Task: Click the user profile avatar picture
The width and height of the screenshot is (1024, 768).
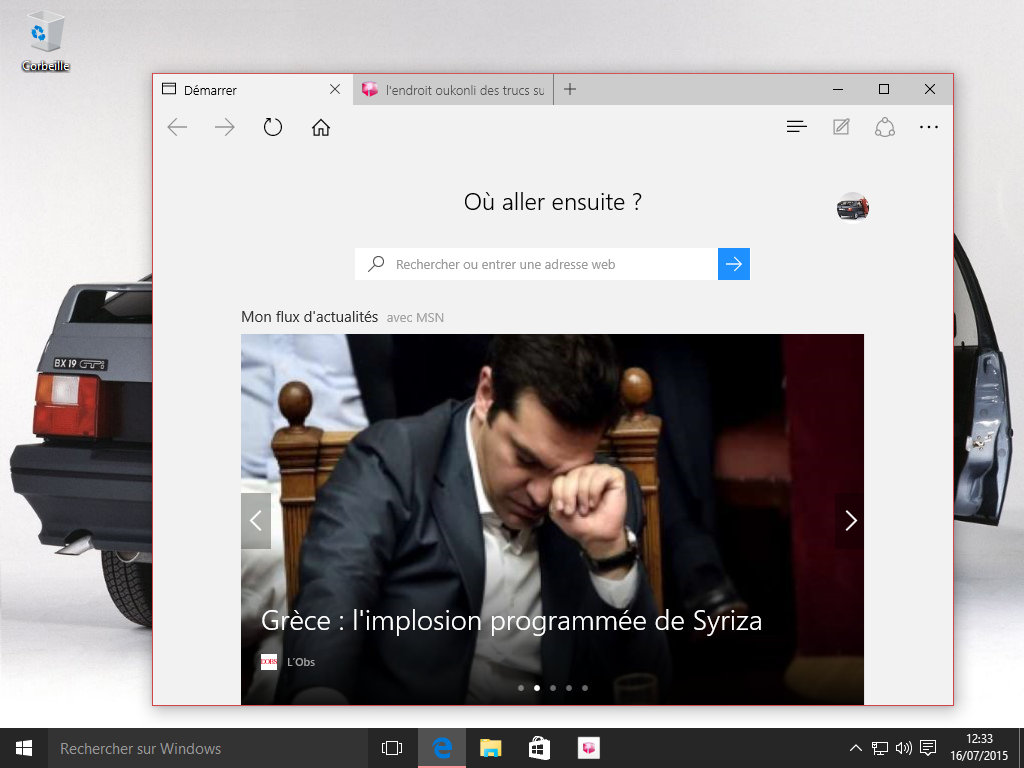Action: (x=853, y=206)
